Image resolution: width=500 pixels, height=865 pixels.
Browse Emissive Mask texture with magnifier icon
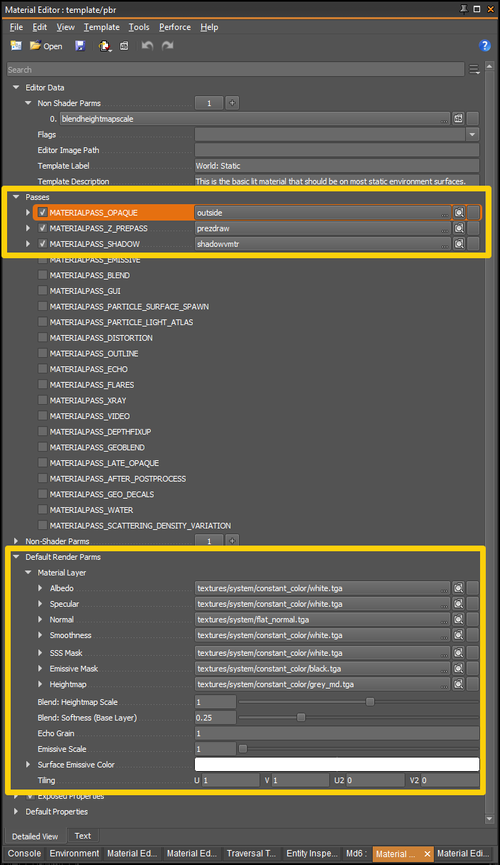pos(459,668)
